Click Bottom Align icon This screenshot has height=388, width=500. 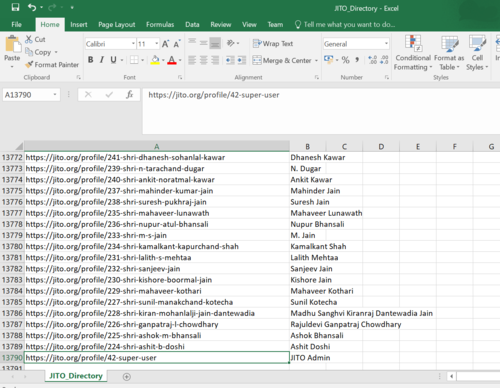(x=215, y=43)
